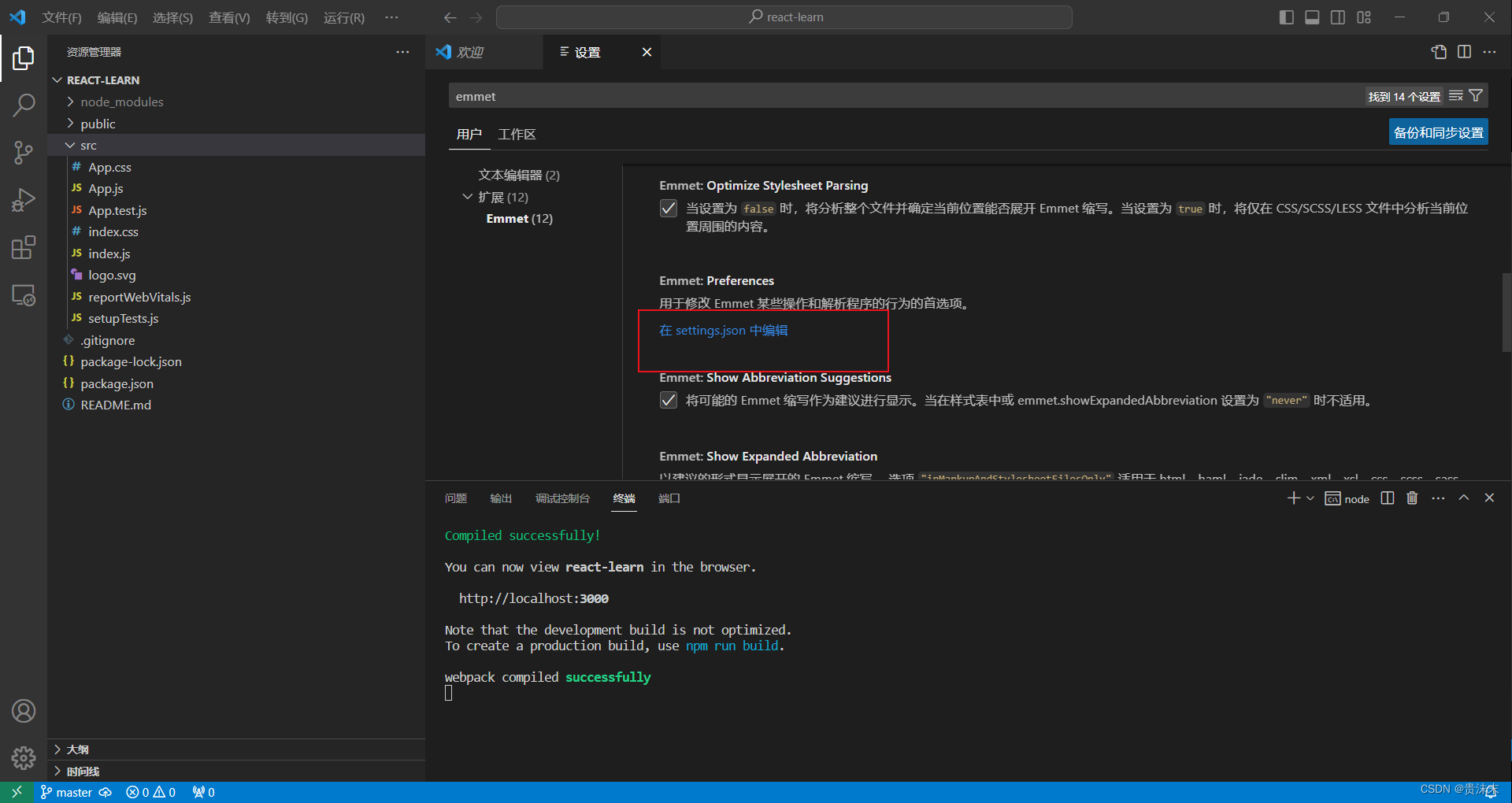Click 在 settings.json 中编辑 link
Screen dimensions: 1512x803
pyautogui.click(x=723, y=331)
